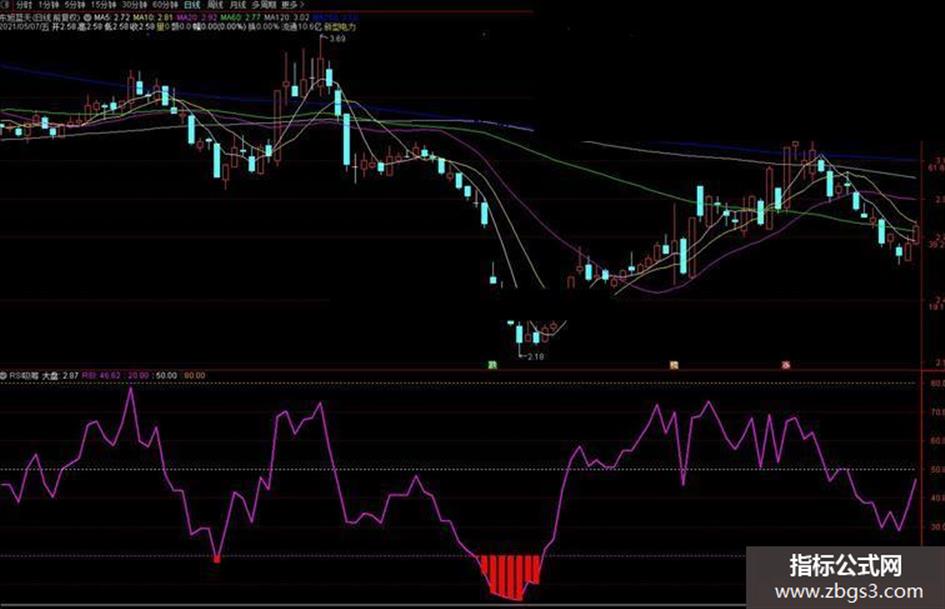Switch to the 周线 weekly chart tab
Viewport: 945px width, 609px height.
[216, 5]
